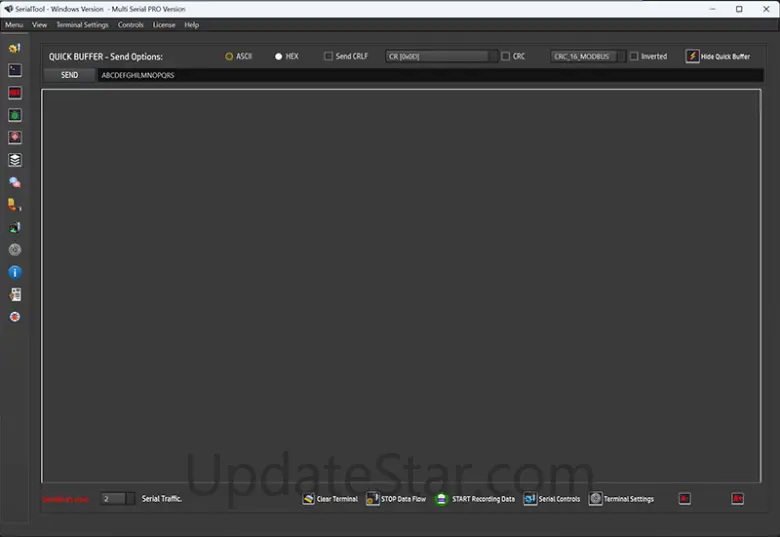Viewport: 780px width, 537px height.
Task: Click the Terminal Settings label in bottom bar
Action: coord(629,499)
